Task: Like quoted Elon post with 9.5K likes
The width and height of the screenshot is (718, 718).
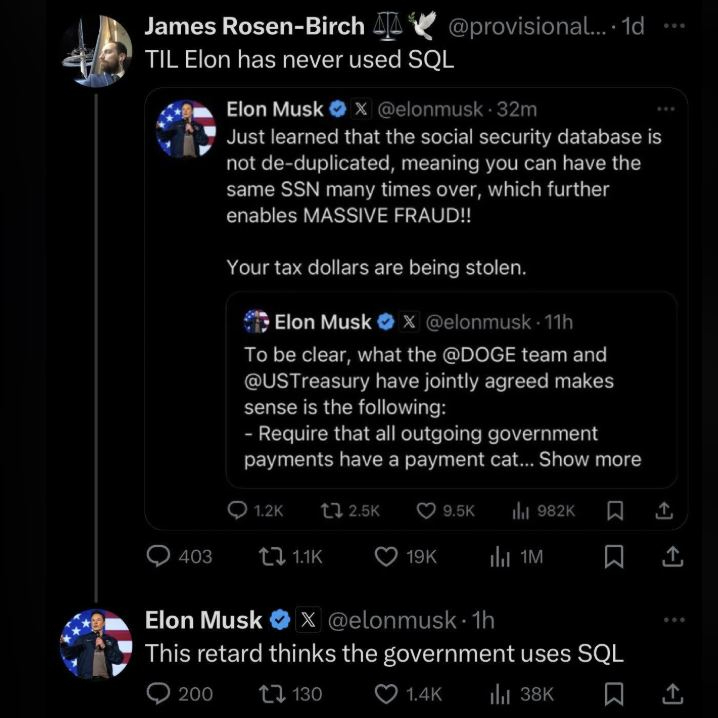Action: pos(426,510)
